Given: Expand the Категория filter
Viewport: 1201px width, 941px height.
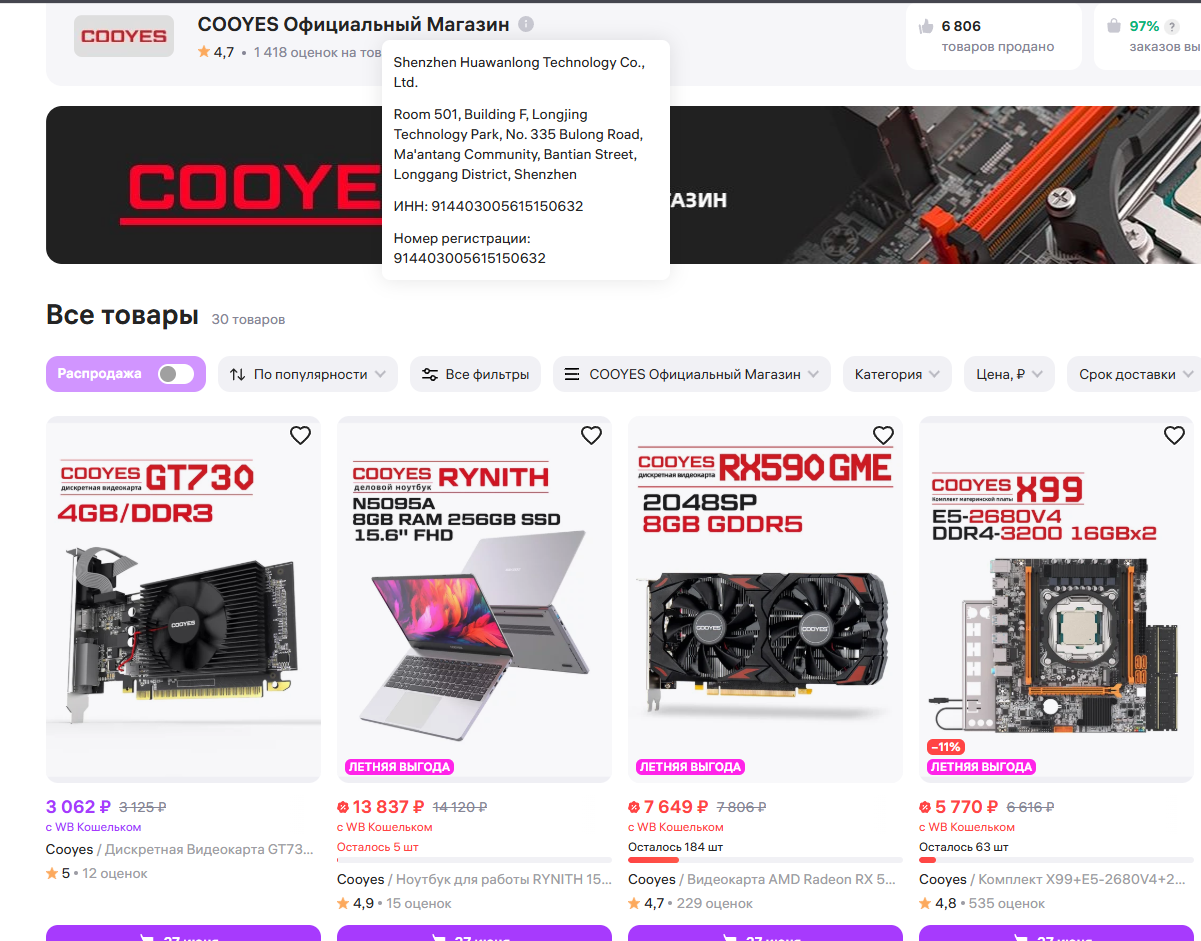Looking at the screenshot, I should pyautogui.click(x=897, y=374).
